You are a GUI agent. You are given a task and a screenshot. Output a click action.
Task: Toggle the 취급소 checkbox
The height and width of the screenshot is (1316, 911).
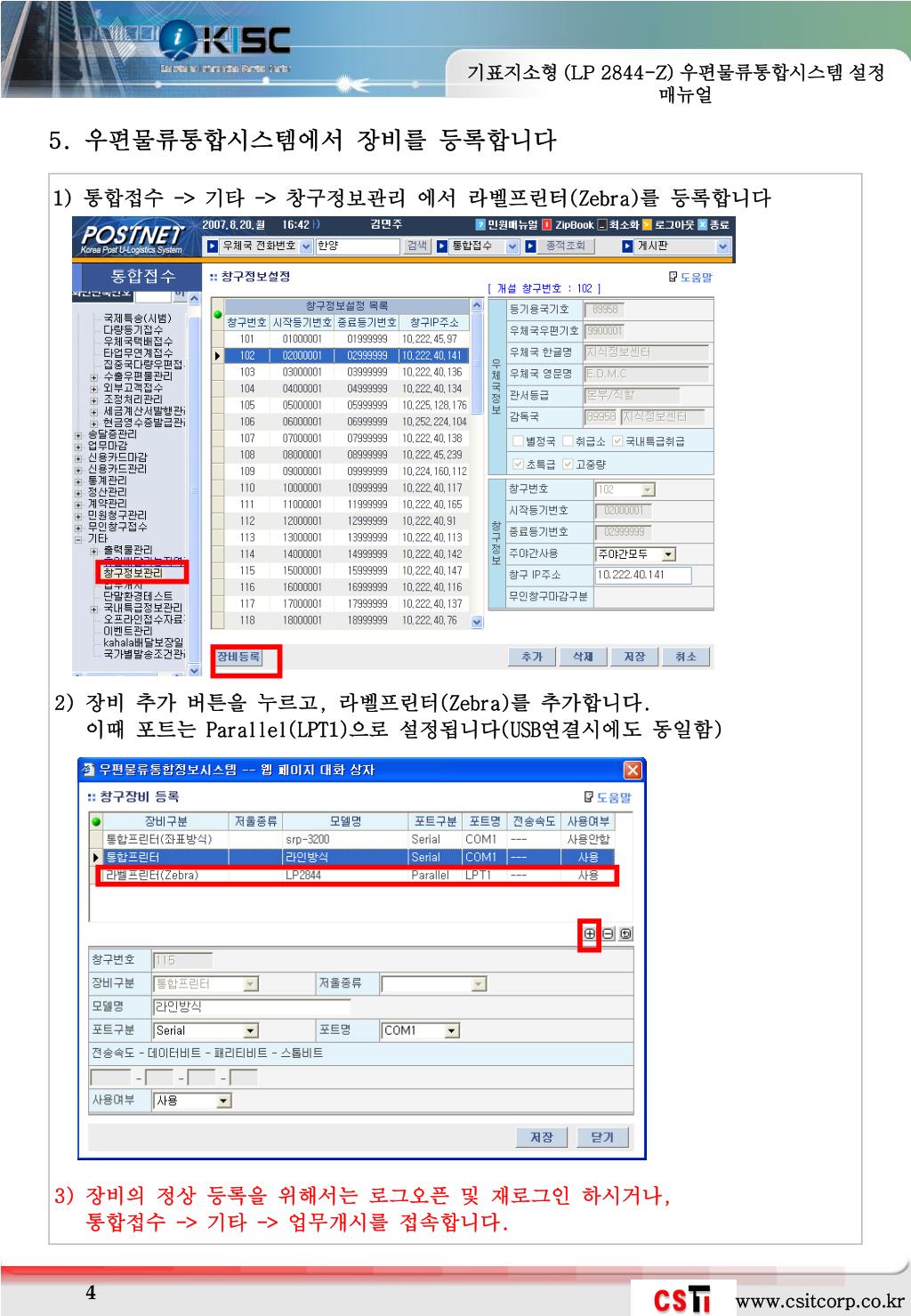click(x=568, y=441)
